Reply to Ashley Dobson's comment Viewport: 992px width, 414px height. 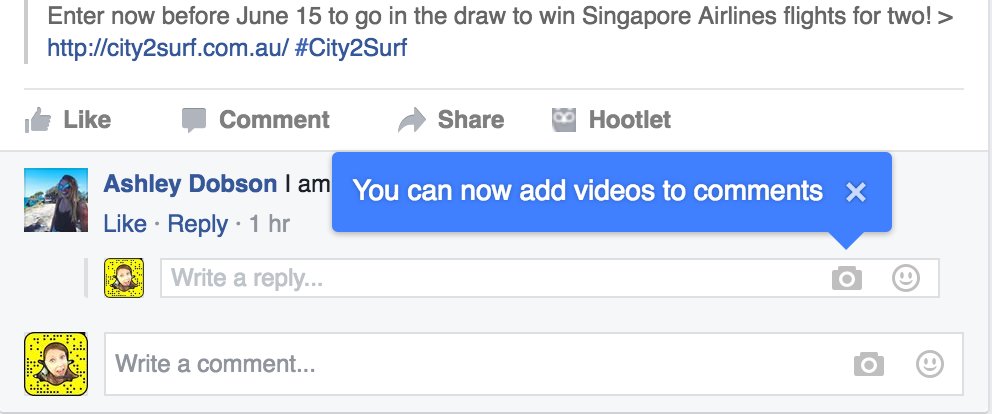click(197, 224)
